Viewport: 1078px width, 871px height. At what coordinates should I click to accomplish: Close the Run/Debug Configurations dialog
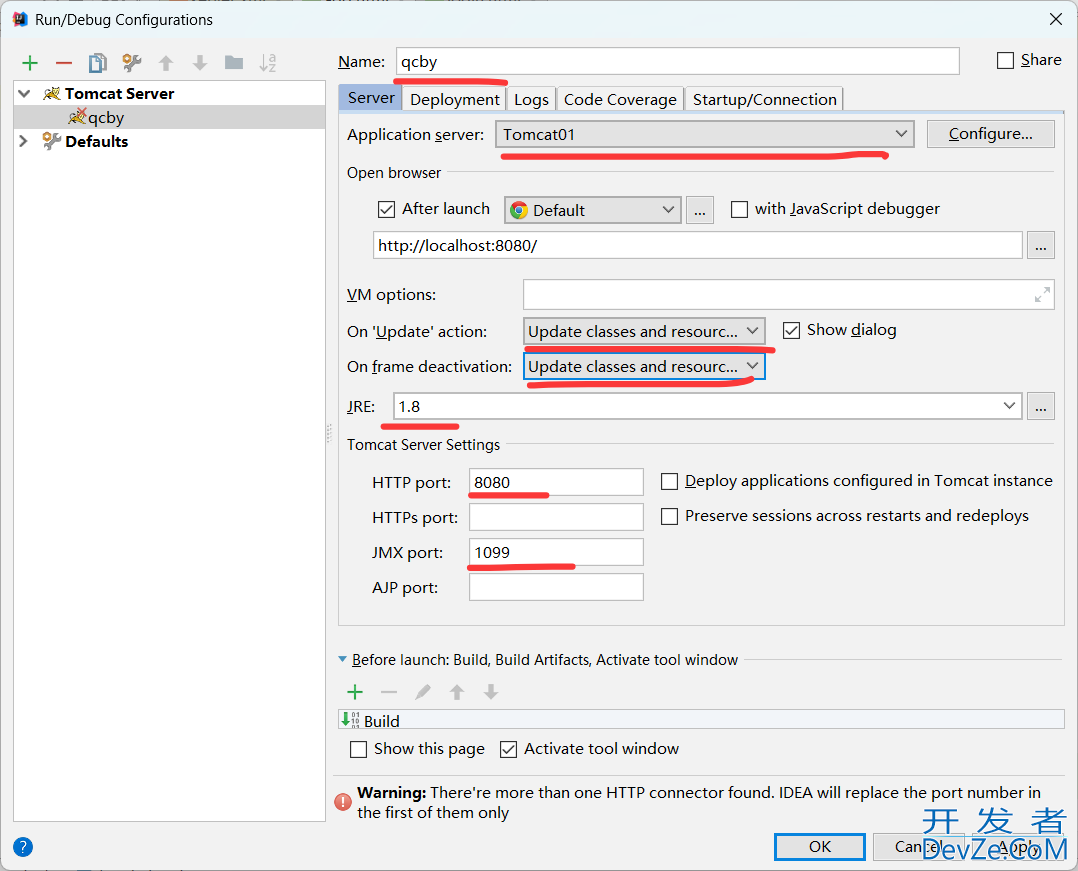pyautogui.click(x=1056, y=19)
